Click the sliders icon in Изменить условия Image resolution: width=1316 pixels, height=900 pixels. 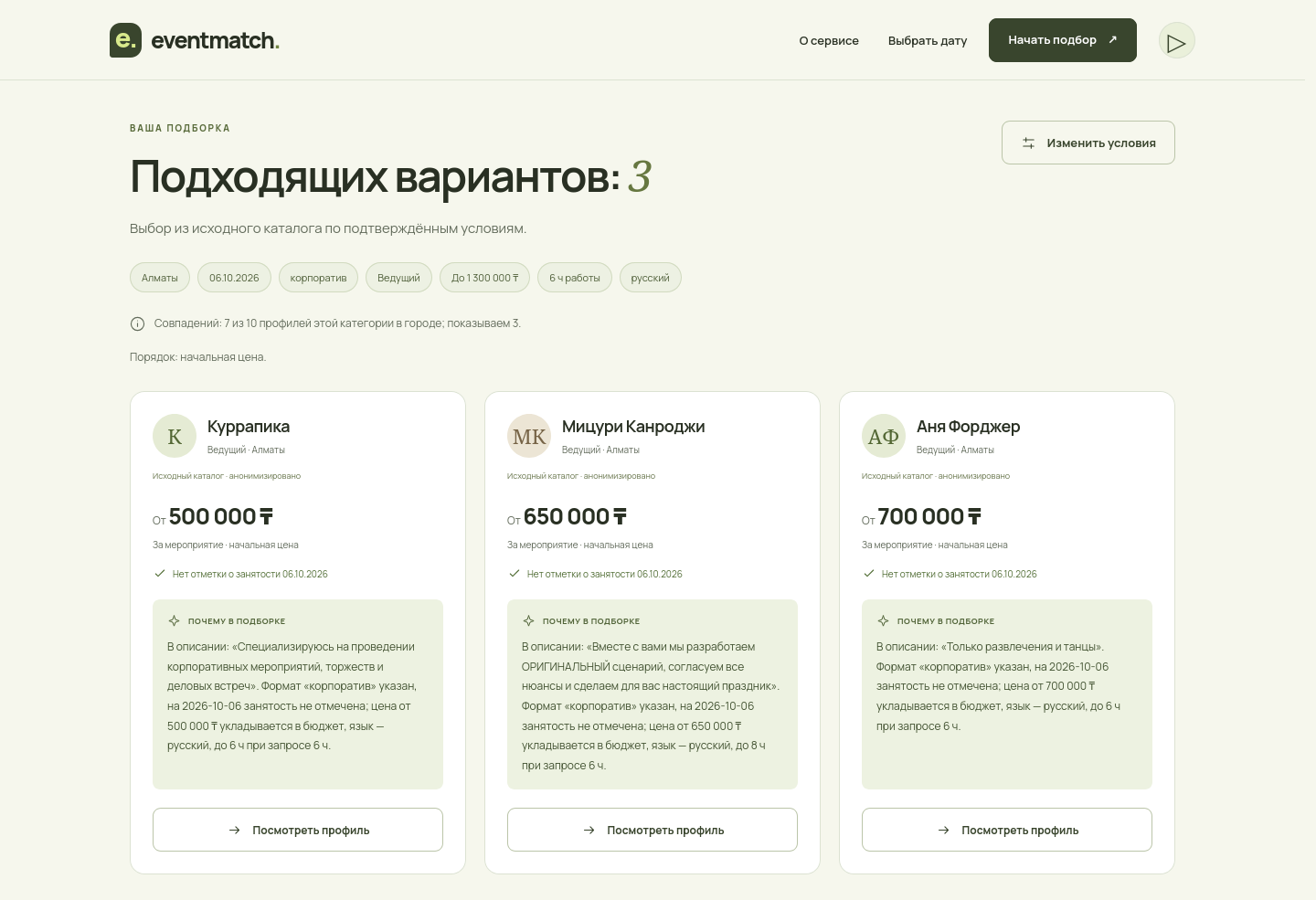tap(1028, 143)
